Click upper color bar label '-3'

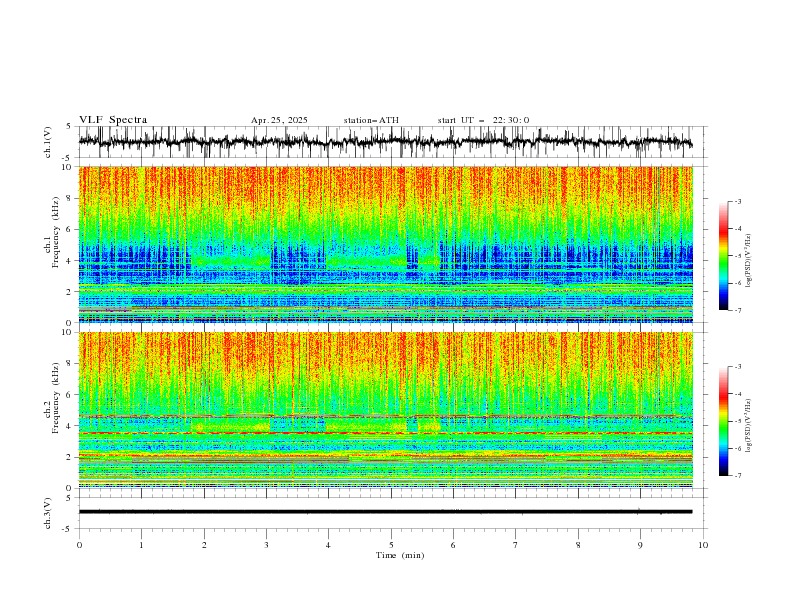[738, 201]
